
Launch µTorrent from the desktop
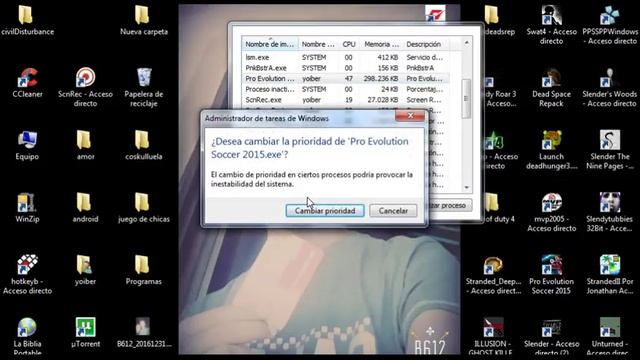[85, 328]
